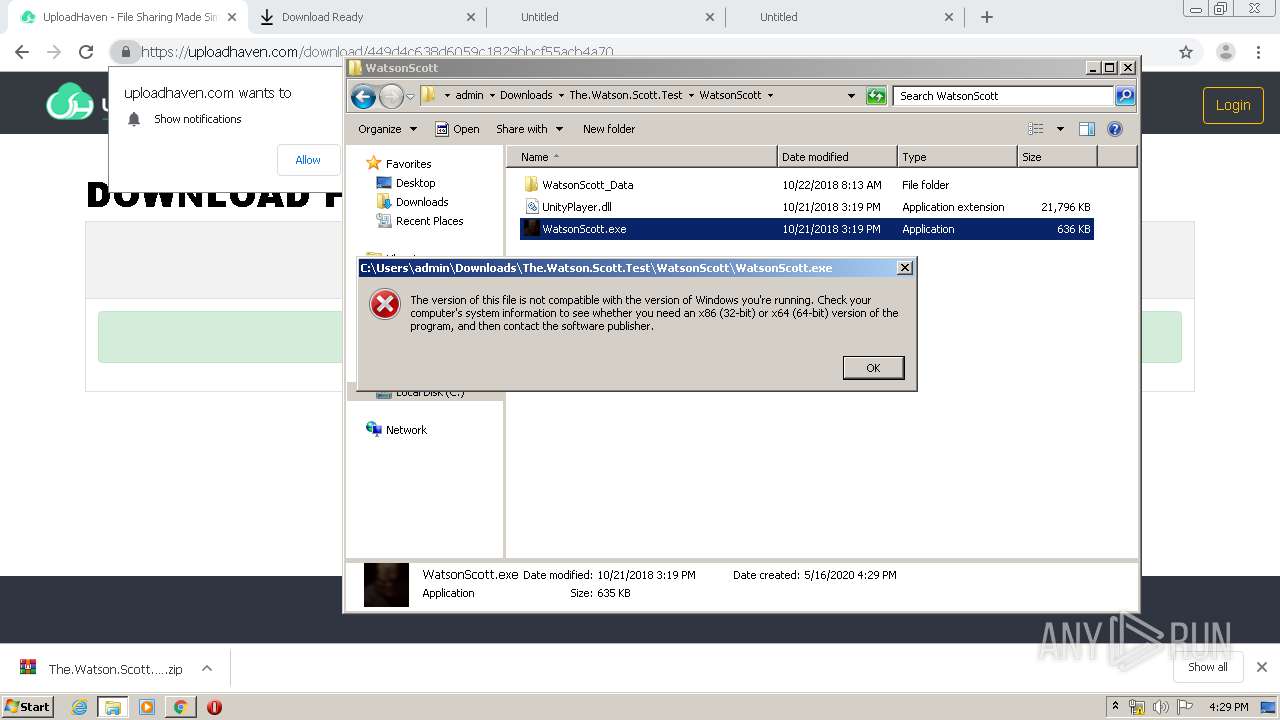Click the UploadHaven Login button
1280x720 pixels.
tap(1233, 105)
